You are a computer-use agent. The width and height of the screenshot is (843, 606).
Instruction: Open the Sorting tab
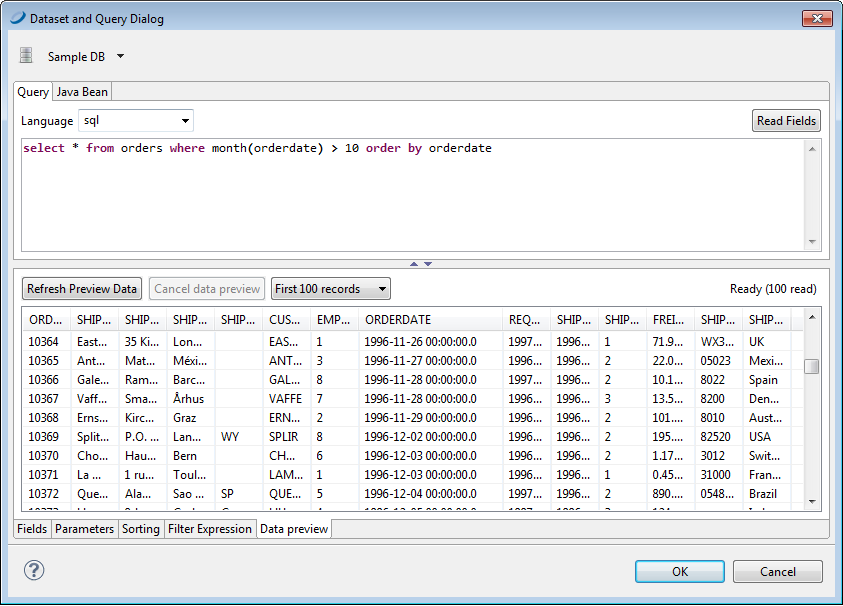[141, 529]
